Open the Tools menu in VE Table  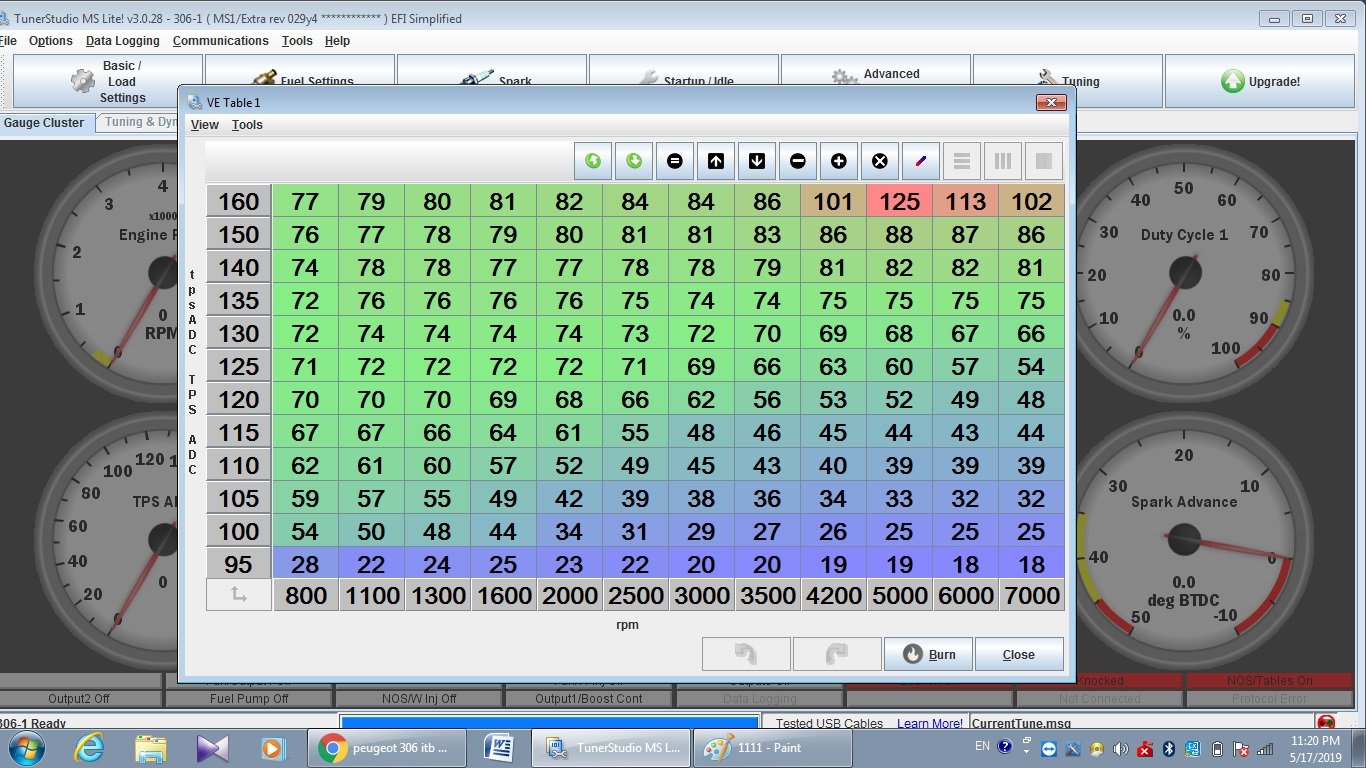coord(247,125)
